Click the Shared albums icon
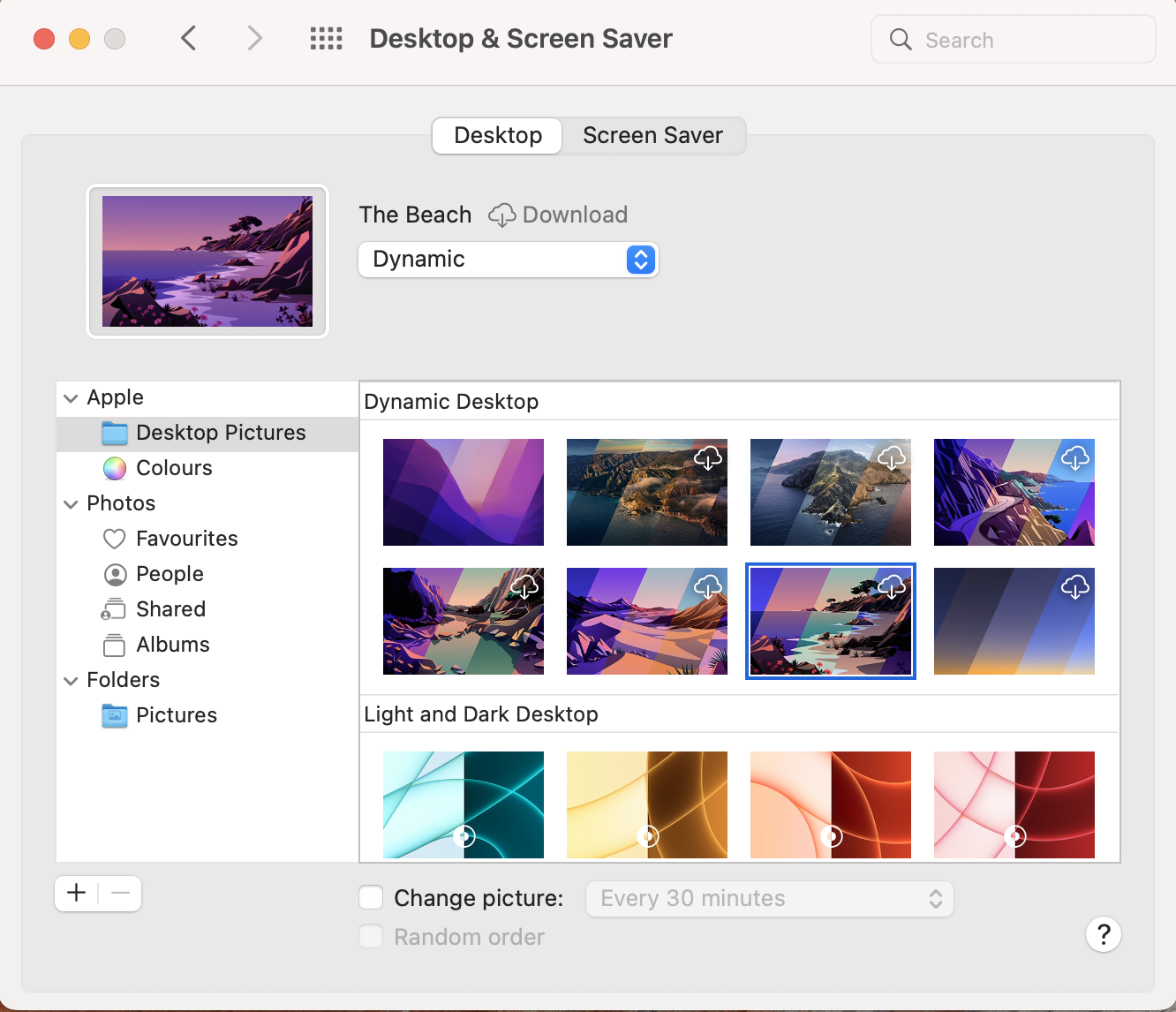 (114, 609)
